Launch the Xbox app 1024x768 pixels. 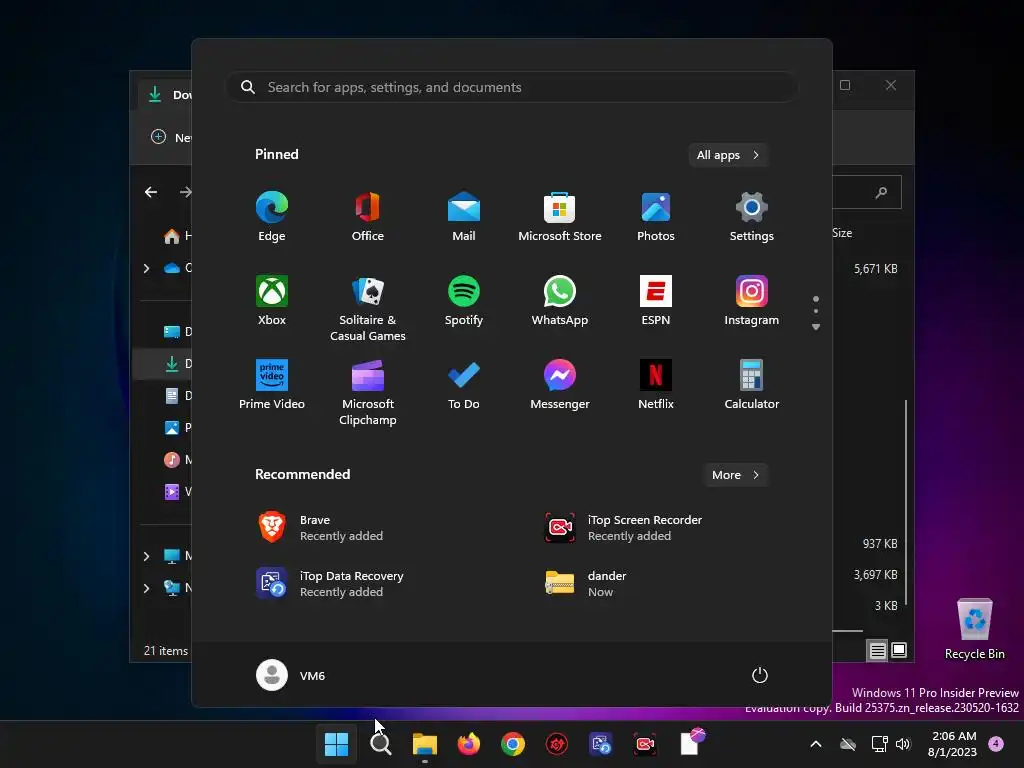coord(272,301)
